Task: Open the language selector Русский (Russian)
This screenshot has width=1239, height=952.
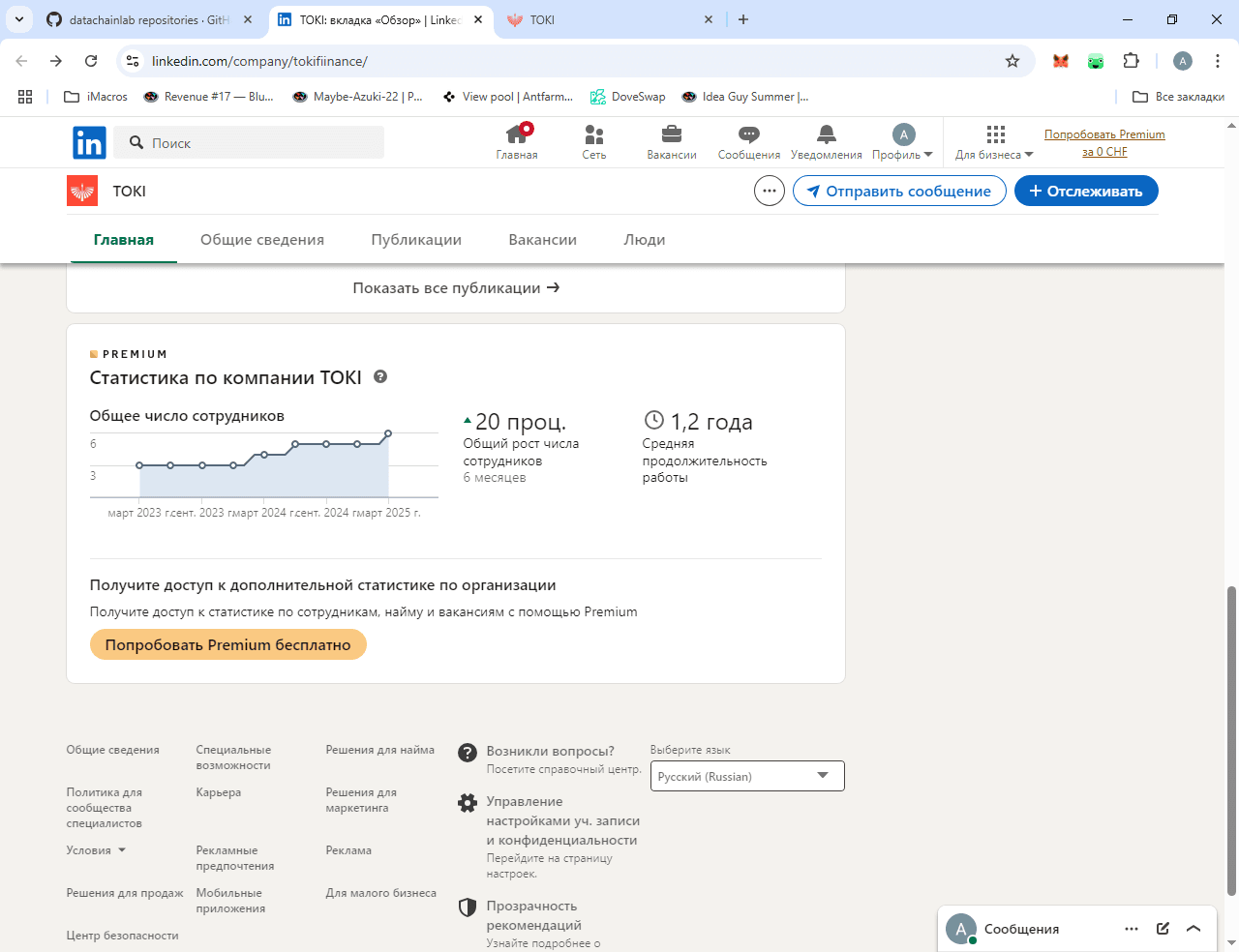Action: pyautogui.click(x=747, y=776)
